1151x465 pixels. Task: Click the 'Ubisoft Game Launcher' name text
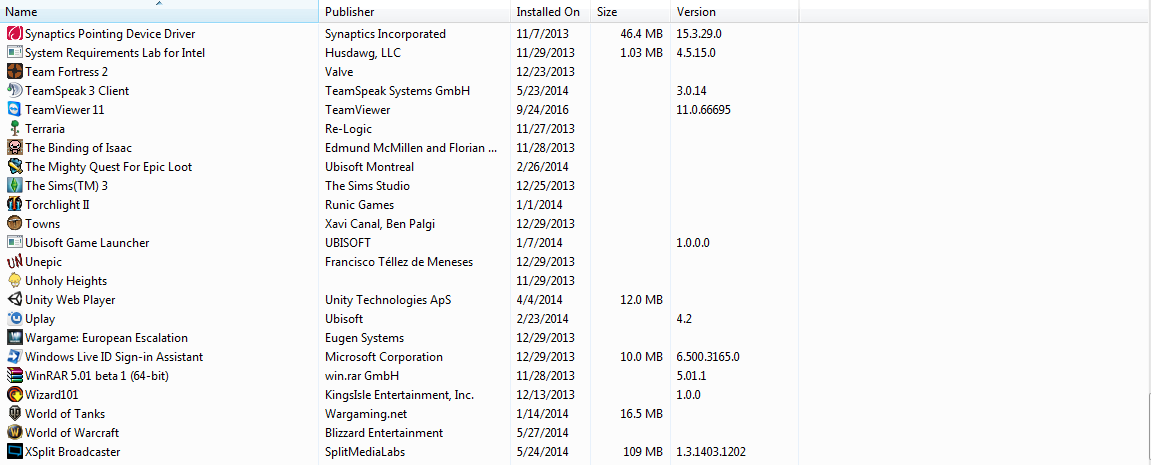click(87, 242)
